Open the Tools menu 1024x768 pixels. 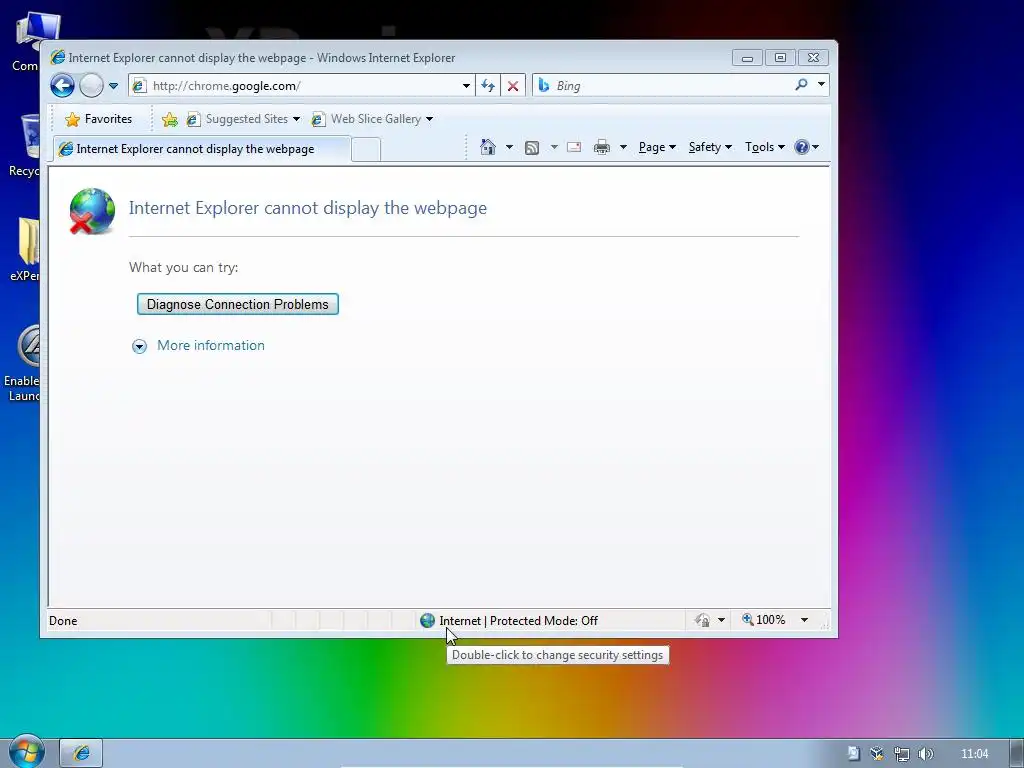pos(765,147)
